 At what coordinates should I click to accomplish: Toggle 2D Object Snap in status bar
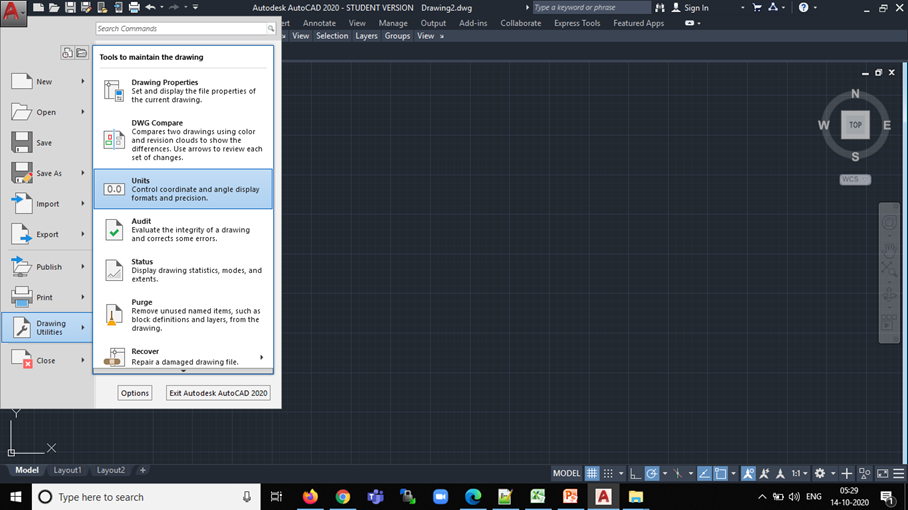720,474
